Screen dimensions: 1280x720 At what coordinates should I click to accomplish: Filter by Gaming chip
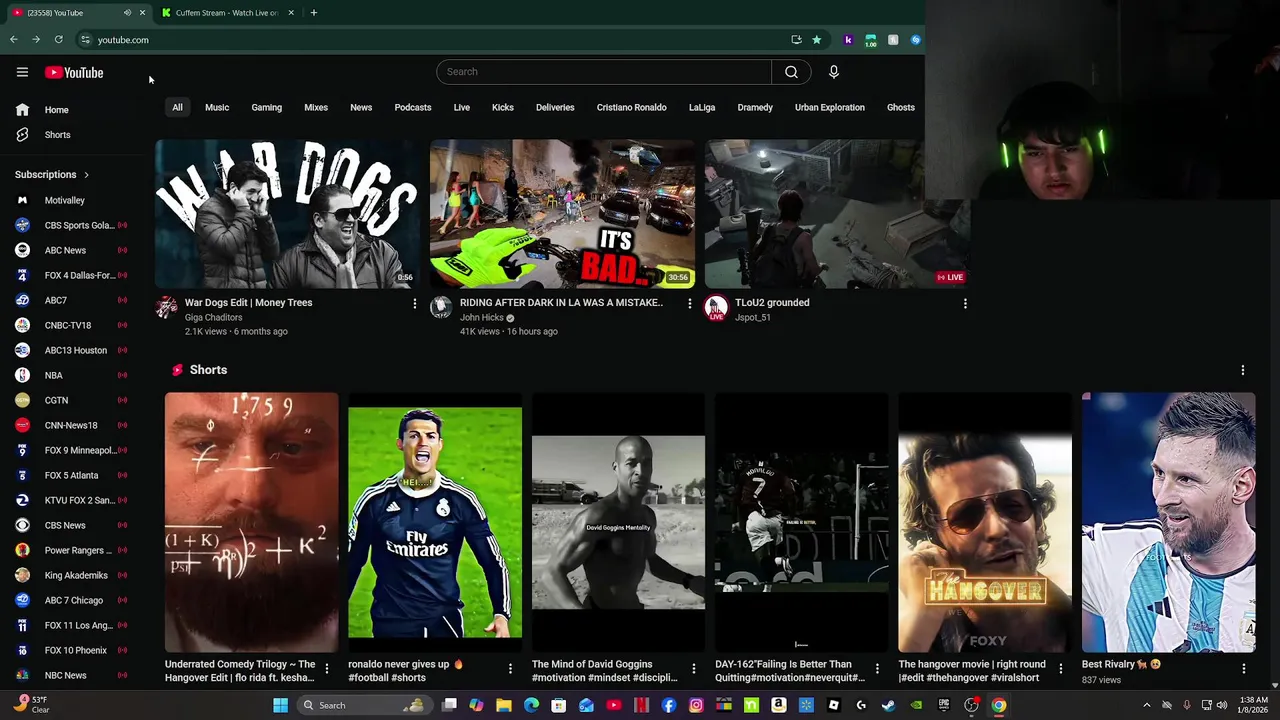click(x=266, y=107)
